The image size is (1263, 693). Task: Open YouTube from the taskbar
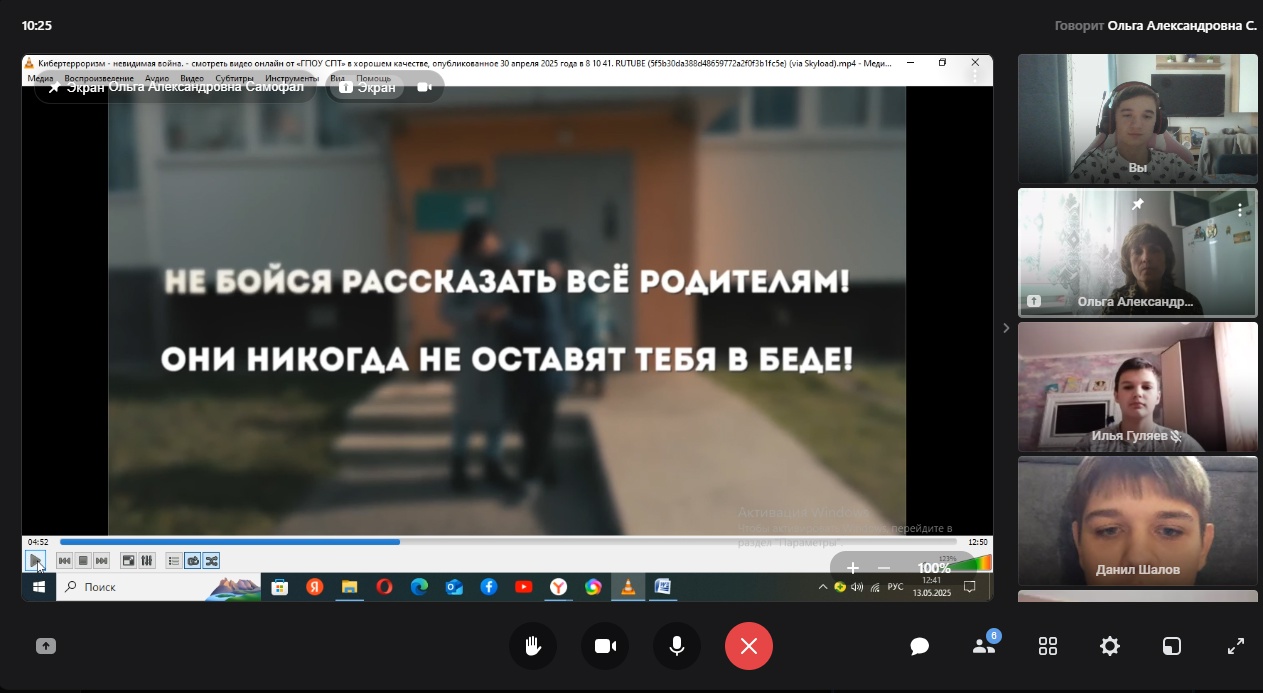pos(523,587)
